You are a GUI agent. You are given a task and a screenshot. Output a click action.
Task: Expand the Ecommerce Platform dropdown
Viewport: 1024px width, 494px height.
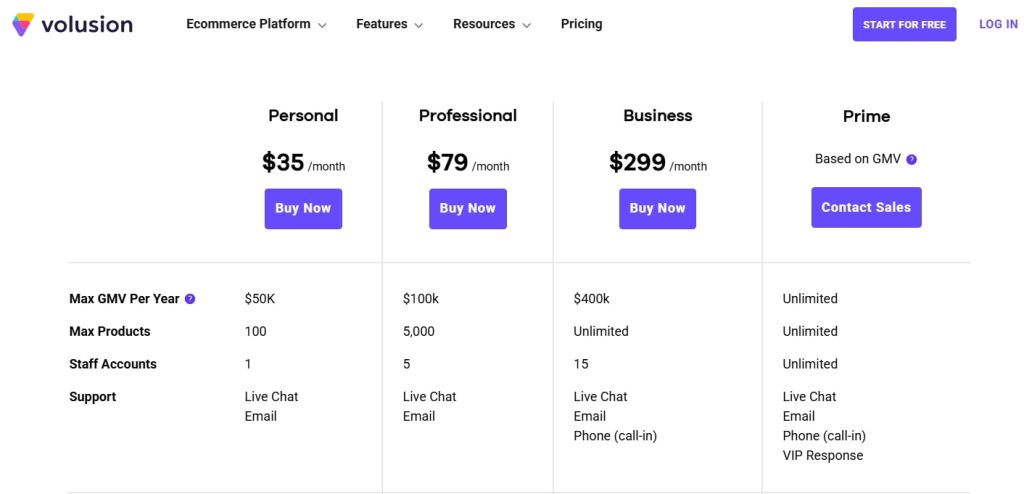click(256, 24)
